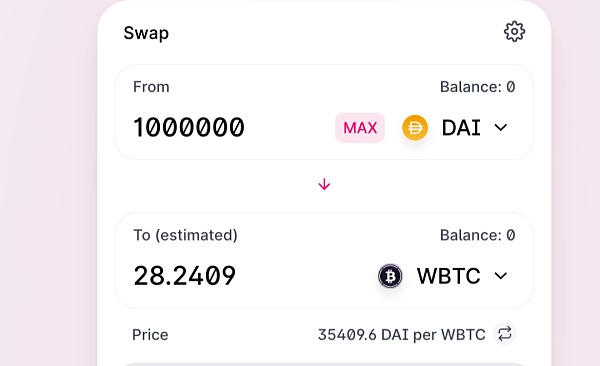Click the To (estimated) label
This screenshot has height=366, width=600.
(x=185, y=235)
